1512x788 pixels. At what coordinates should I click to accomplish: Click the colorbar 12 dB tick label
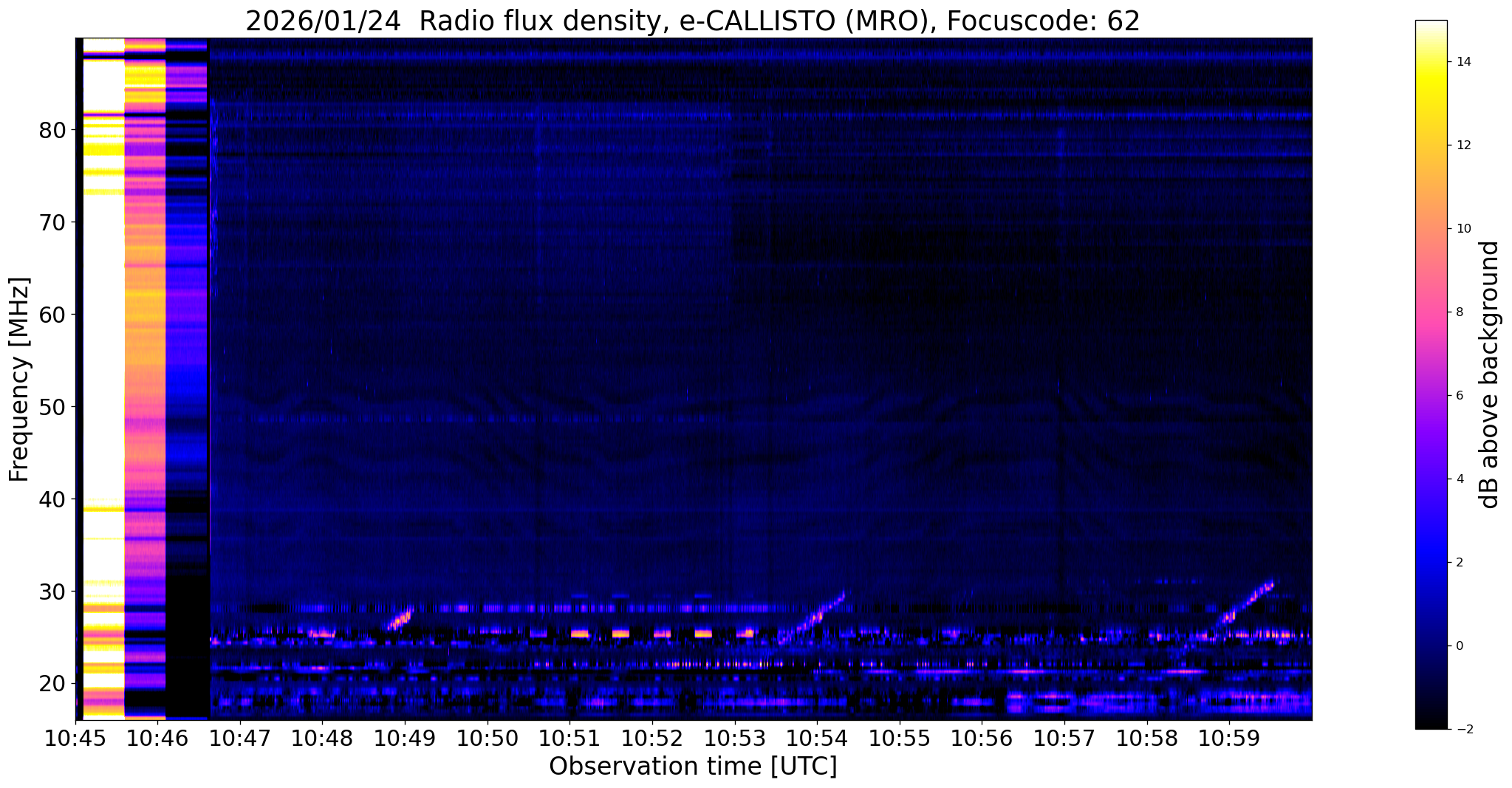1463,145
